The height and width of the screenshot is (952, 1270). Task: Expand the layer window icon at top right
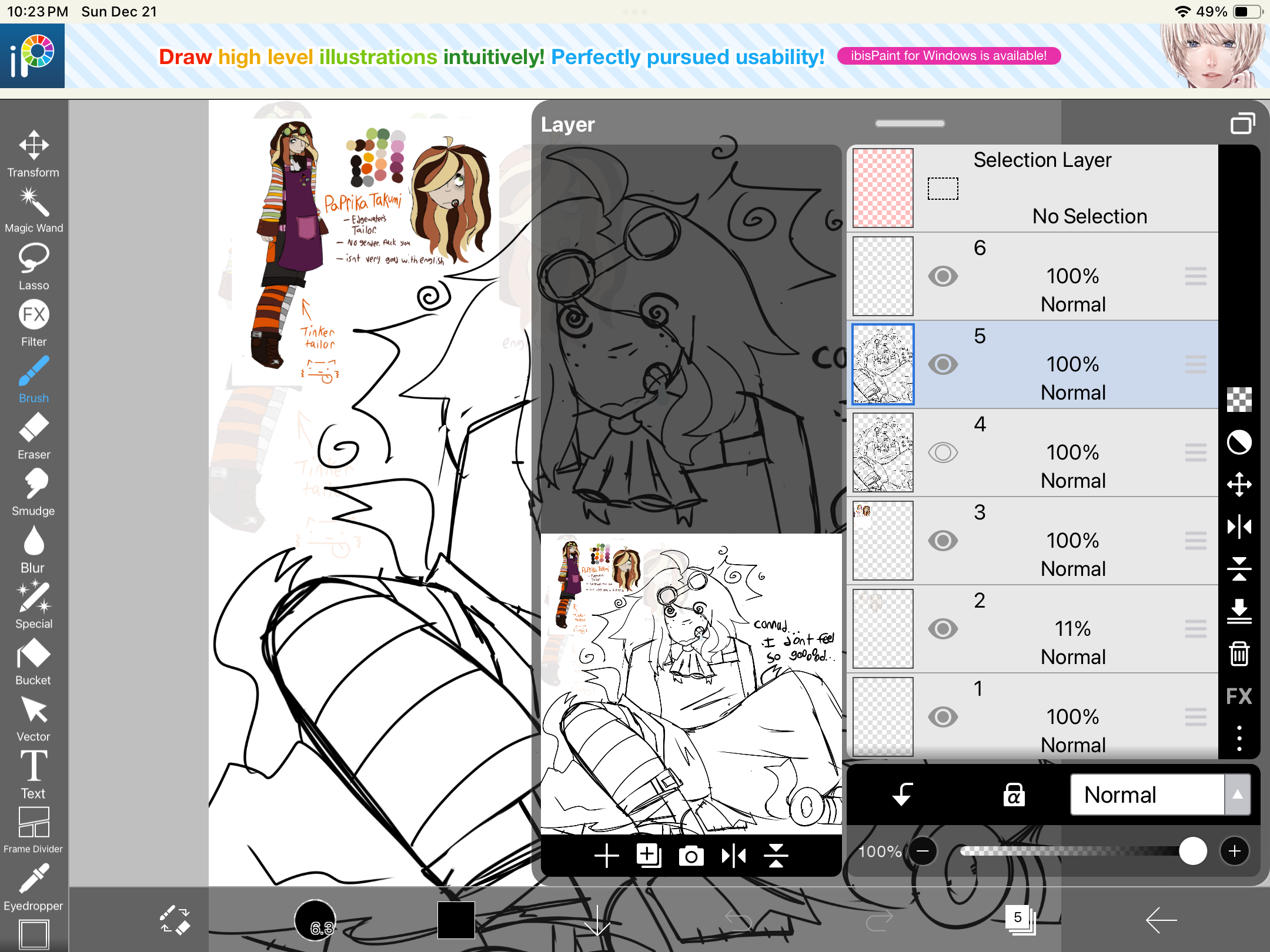[1242, 123]
